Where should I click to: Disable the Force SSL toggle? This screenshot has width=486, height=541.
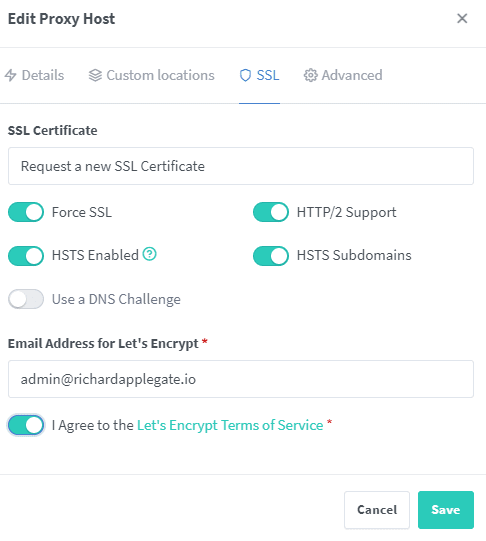pyautogui.click(x=26, y=212)
